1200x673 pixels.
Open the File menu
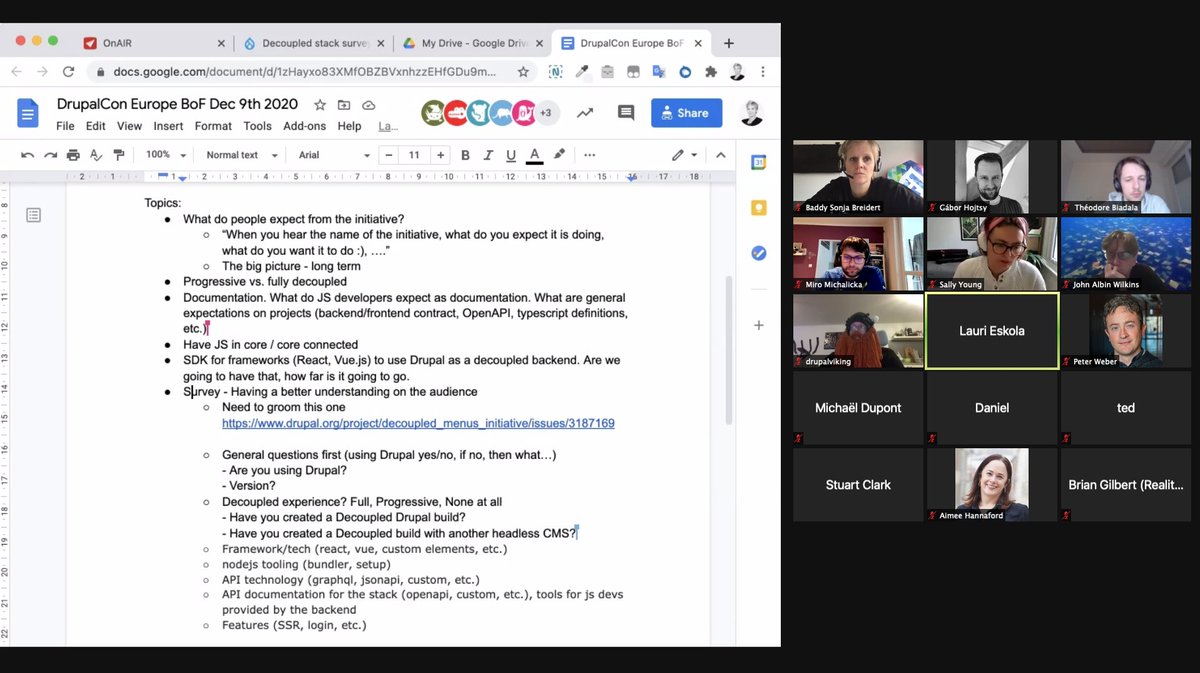(x=65, y=126)
